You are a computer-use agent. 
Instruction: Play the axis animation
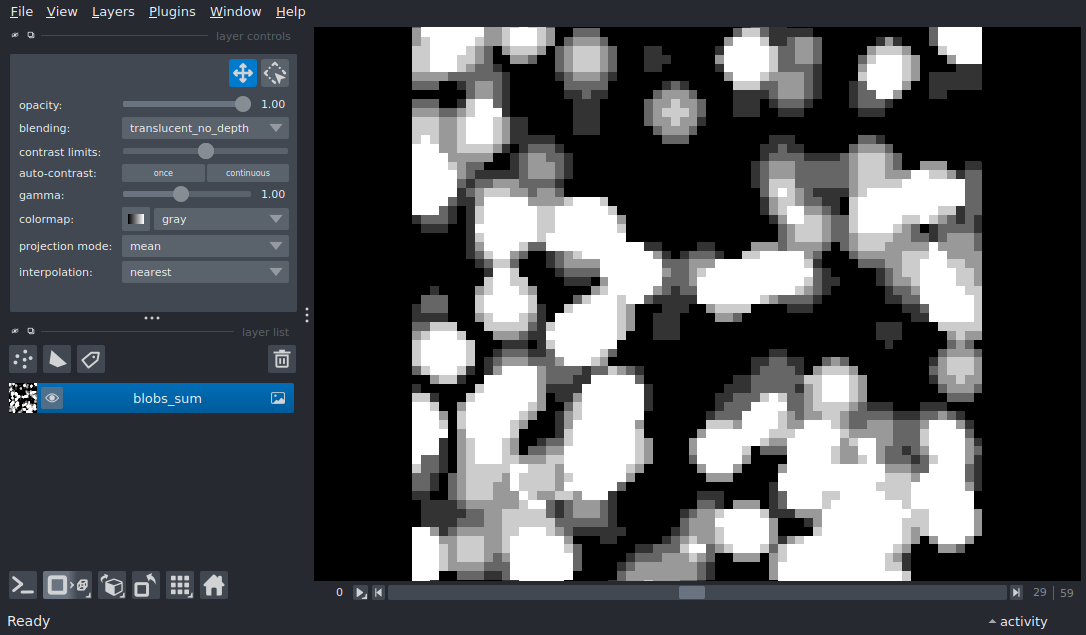[361, 593]
